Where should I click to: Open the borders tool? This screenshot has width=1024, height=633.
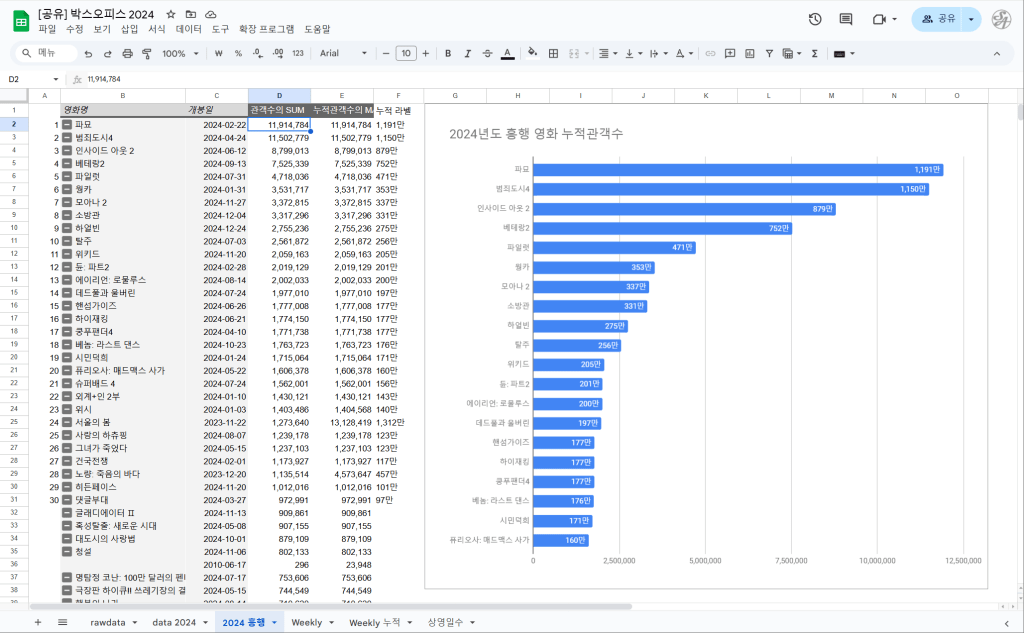pos(554,53)
